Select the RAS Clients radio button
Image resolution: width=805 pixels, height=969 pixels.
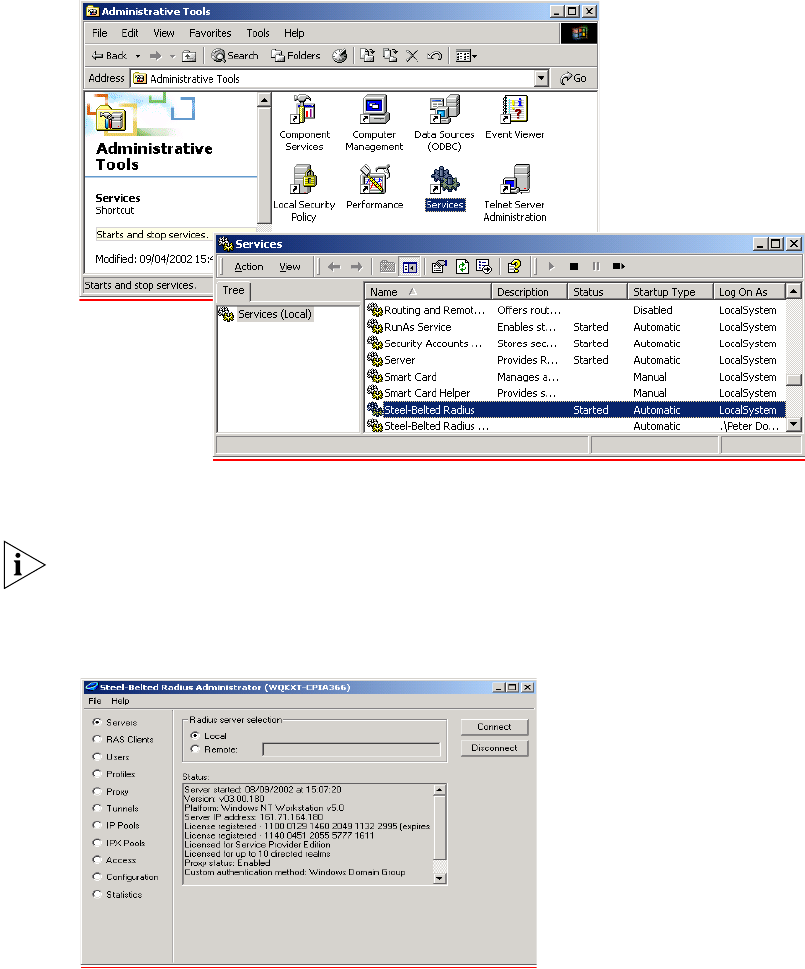coord(97,739)
